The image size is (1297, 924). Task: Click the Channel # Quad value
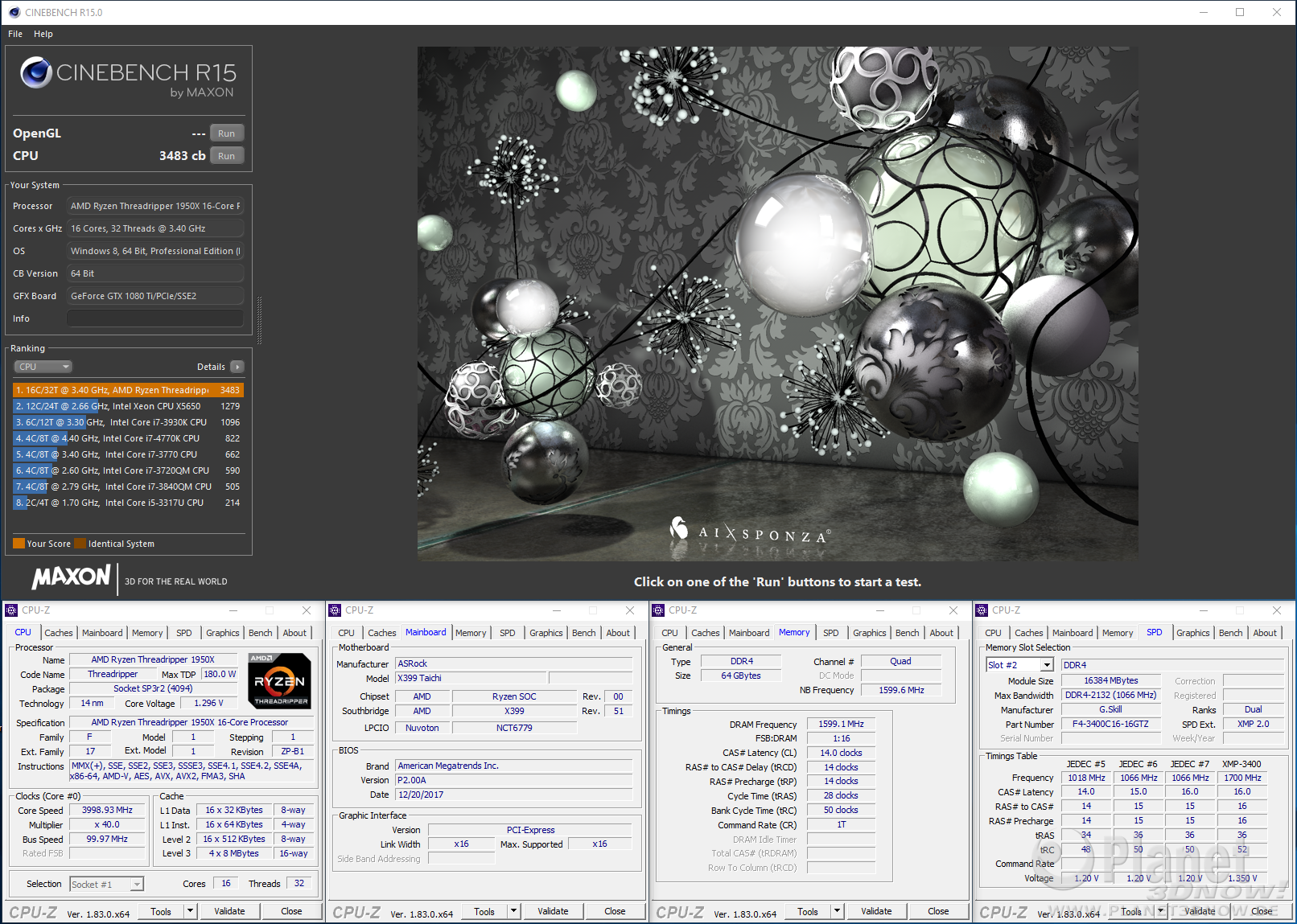click(x=900, y=661)
